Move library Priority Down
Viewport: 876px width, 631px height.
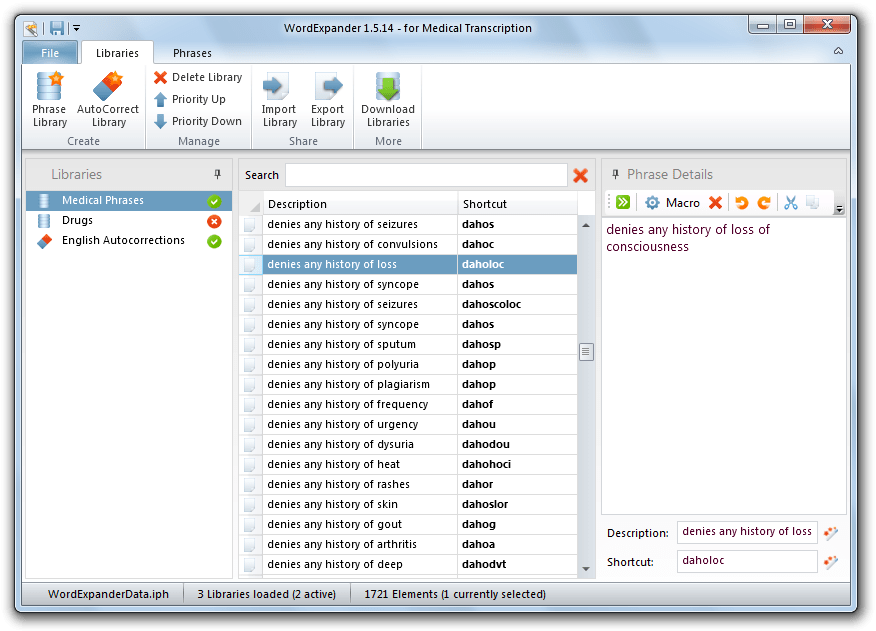pos(198,121)
